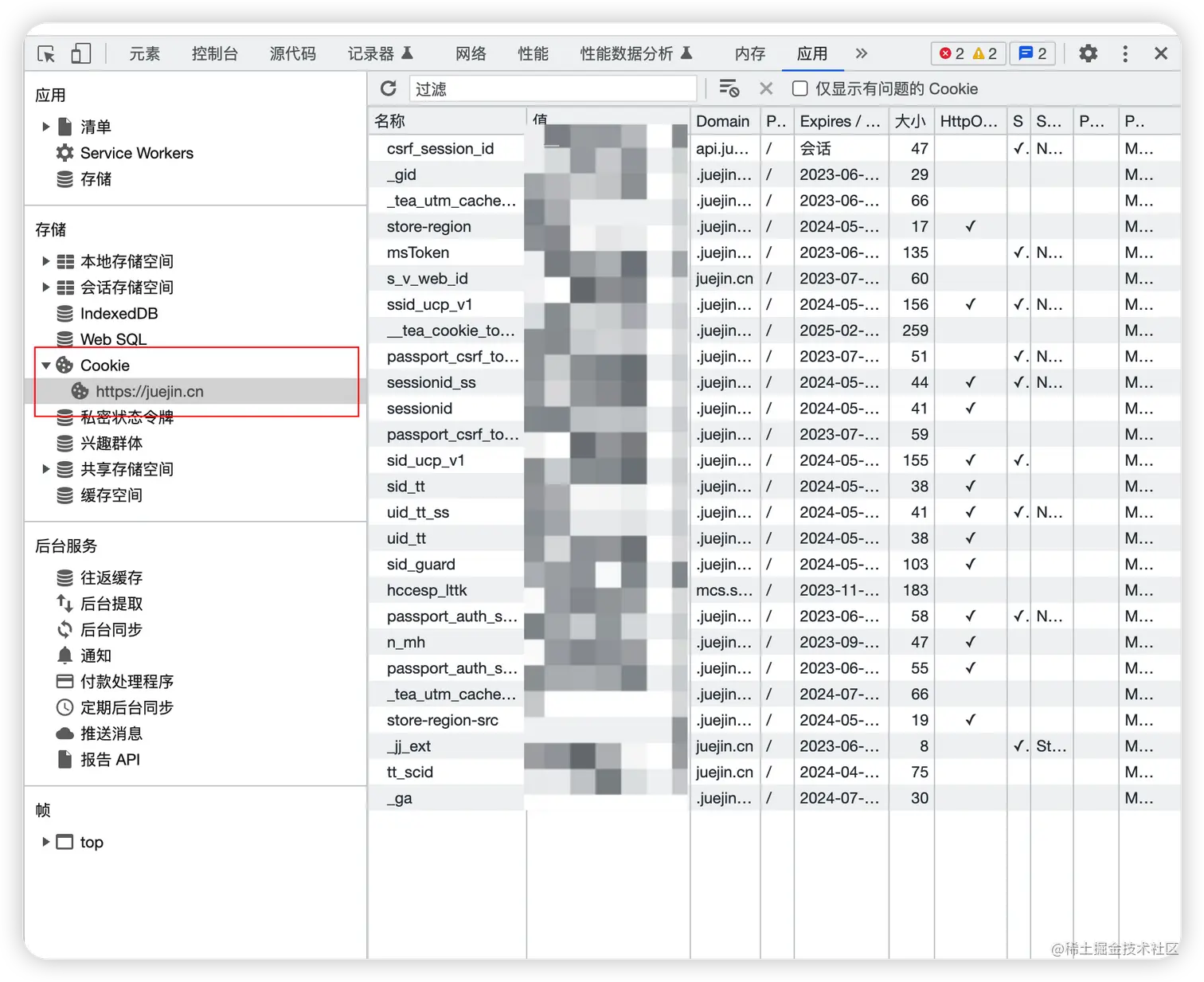Open 后台提取 background service

[111, 604]
